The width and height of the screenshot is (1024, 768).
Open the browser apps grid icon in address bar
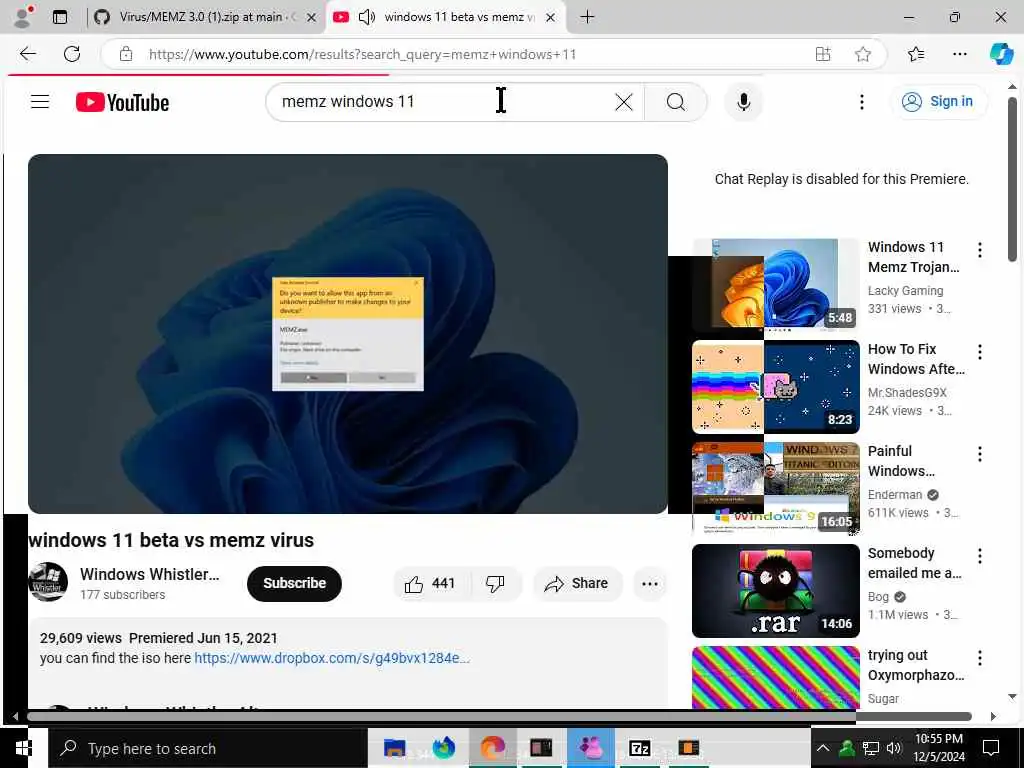[x=823, y=54]
